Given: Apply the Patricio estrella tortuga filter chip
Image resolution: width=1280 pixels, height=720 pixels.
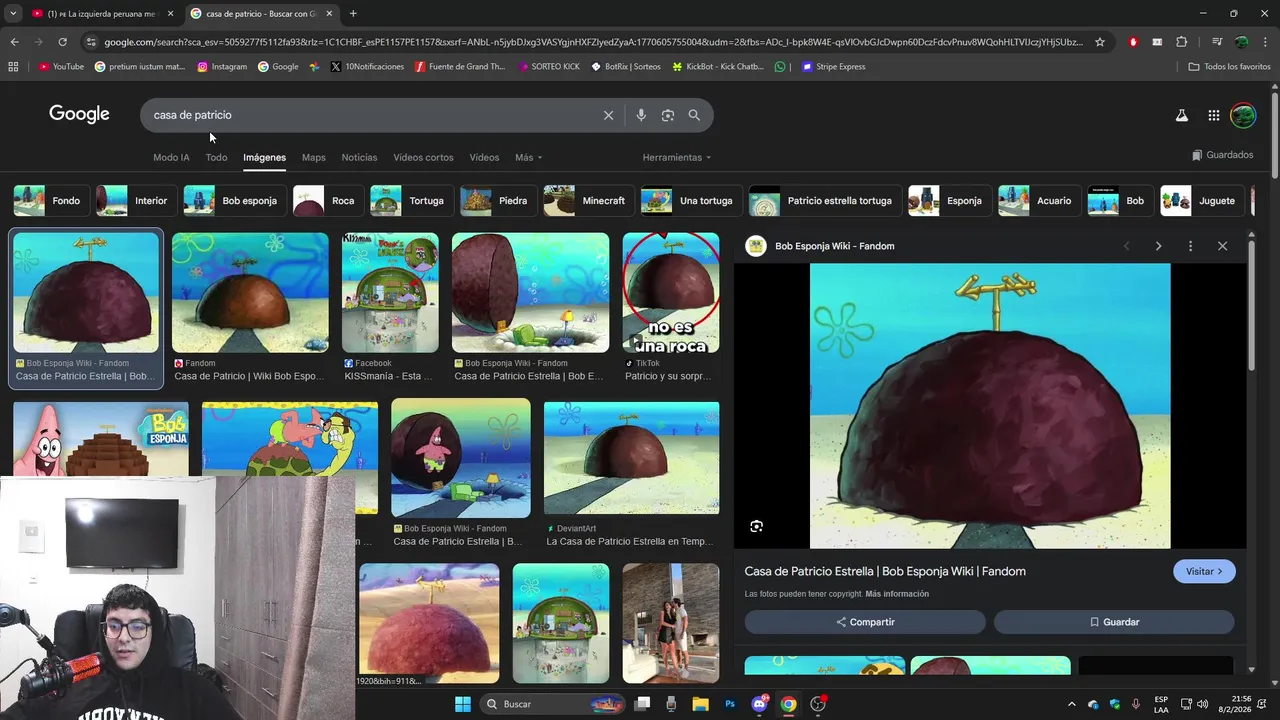Looking at the screenshot, I should point(824,201).
